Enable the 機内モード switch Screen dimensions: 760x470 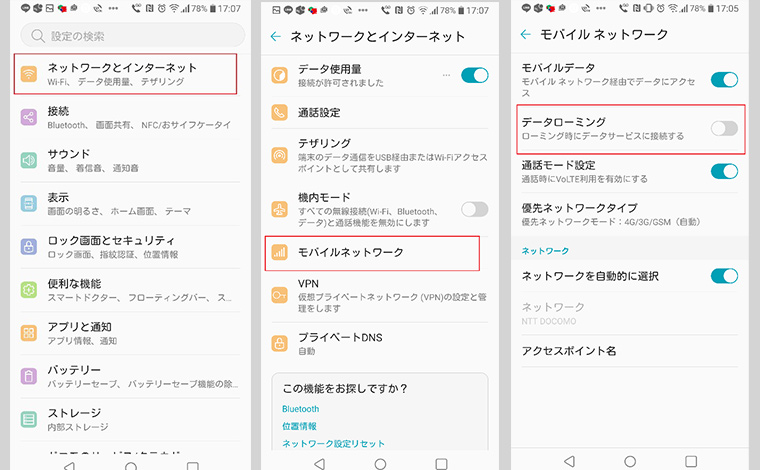[x=475, y=209]
